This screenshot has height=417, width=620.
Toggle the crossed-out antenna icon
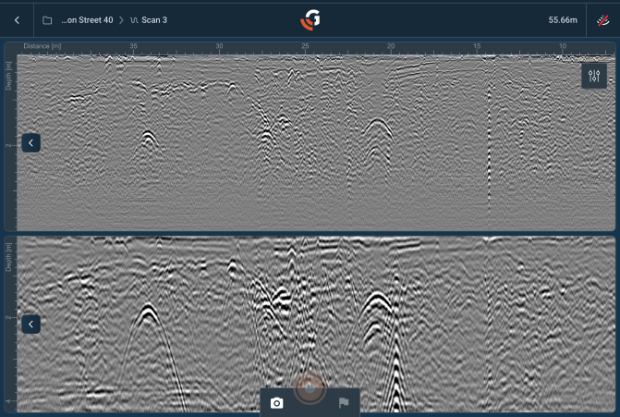(603, 20)
